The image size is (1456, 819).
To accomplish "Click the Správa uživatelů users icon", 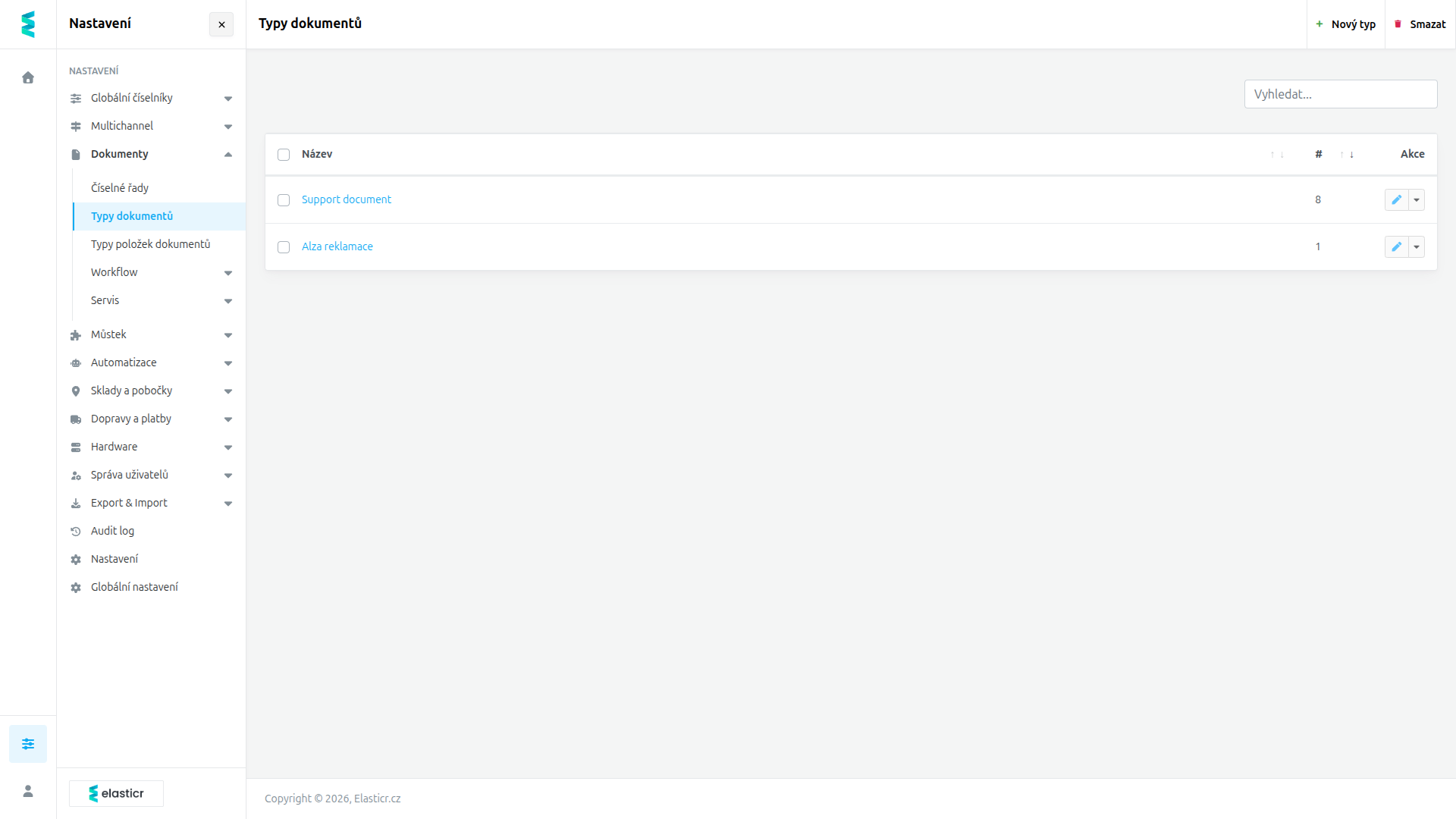I will click(76, 475).
